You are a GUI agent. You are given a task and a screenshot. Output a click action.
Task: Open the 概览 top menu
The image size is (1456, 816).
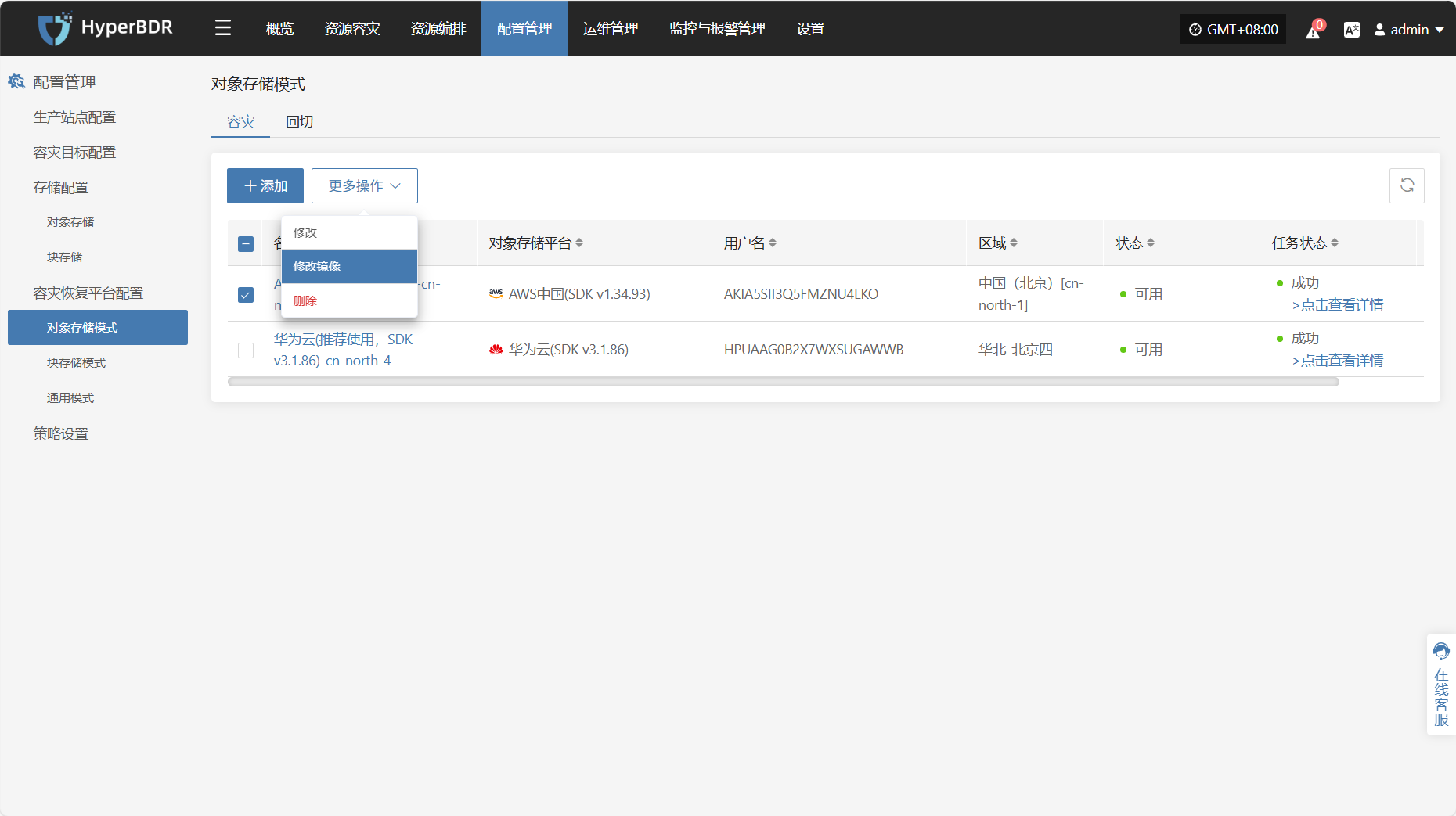pyautogui.click(x=279, y=29)
